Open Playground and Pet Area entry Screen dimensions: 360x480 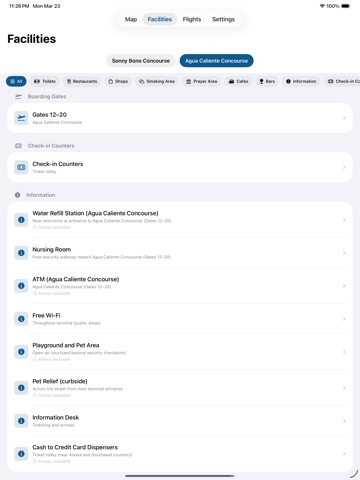tap(180, 352)
